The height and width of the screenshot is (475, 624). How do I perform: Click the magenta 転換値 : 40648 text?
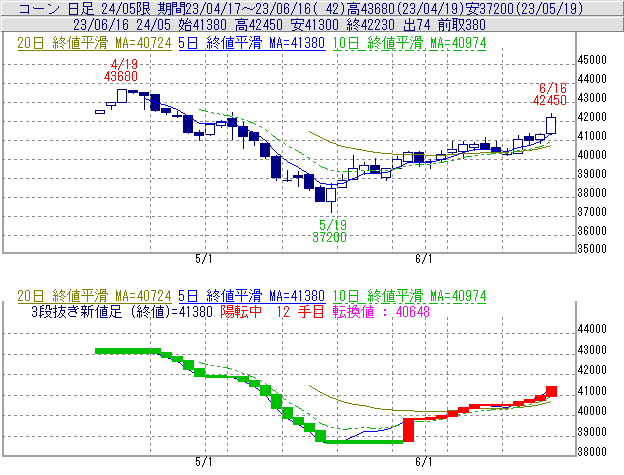(381, 311)
